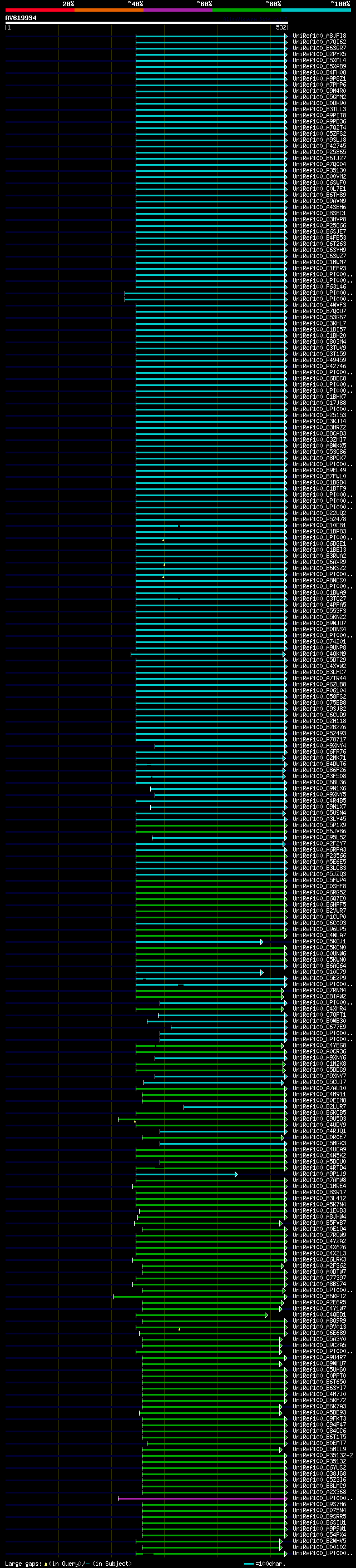Click the white query length bar ending at 532

146,23
